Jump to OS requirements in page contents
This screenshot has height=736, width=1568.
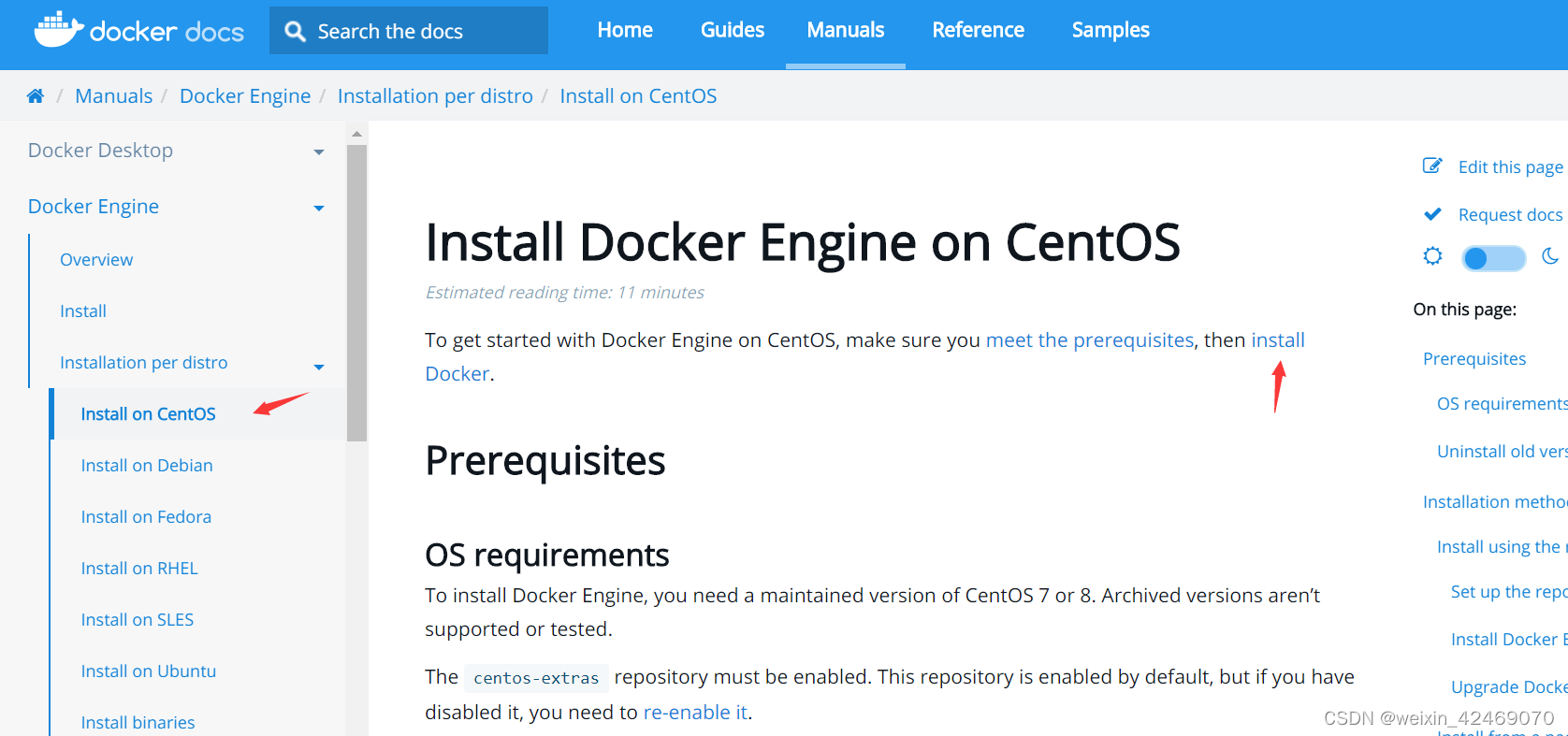(1503, 404)
